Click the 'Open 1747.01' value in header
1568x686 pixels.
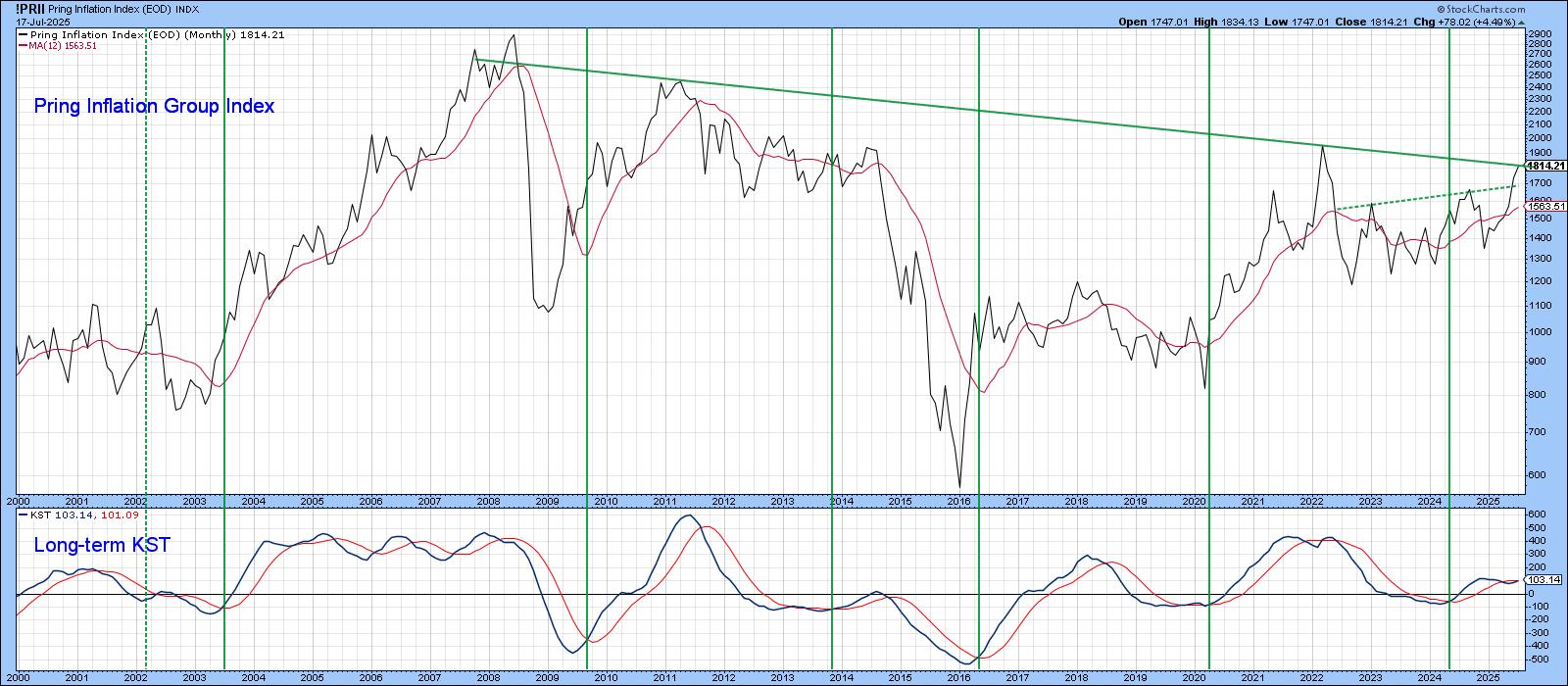(x=1153, y=22)
